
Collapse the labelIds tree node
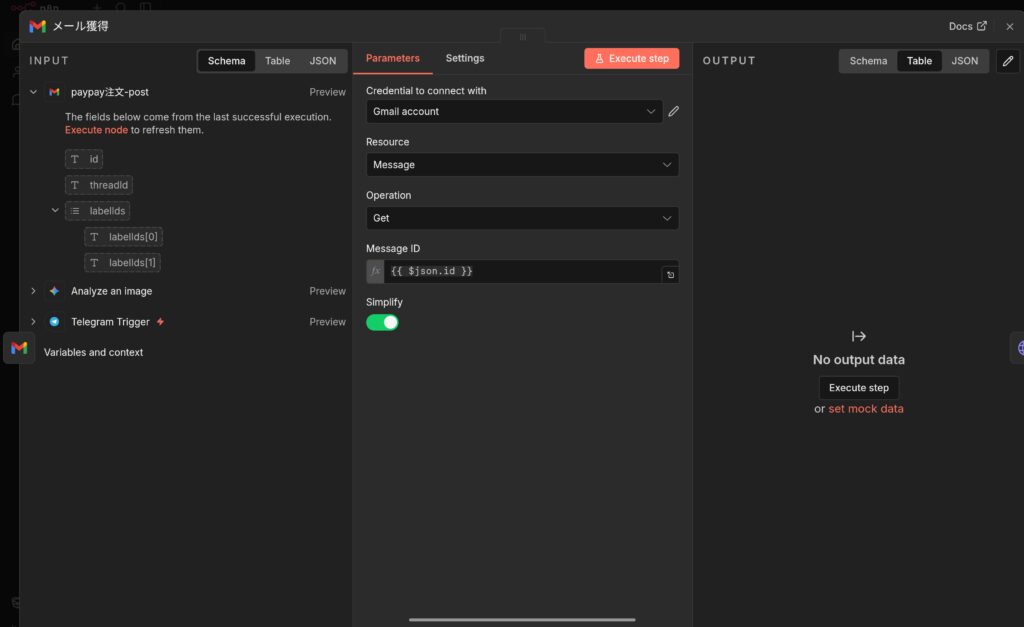(x=55, y=211)
